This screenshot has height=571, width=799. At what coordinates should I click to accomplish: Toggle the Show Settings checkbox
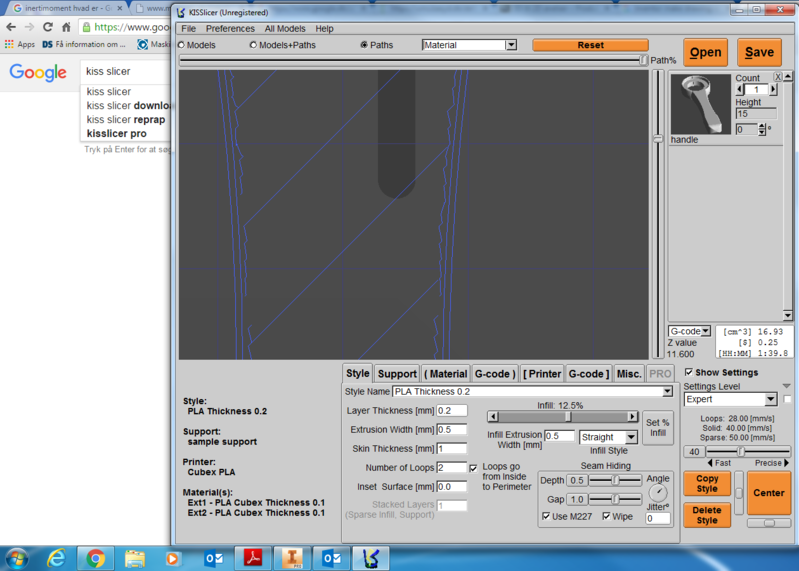[688, 372]
